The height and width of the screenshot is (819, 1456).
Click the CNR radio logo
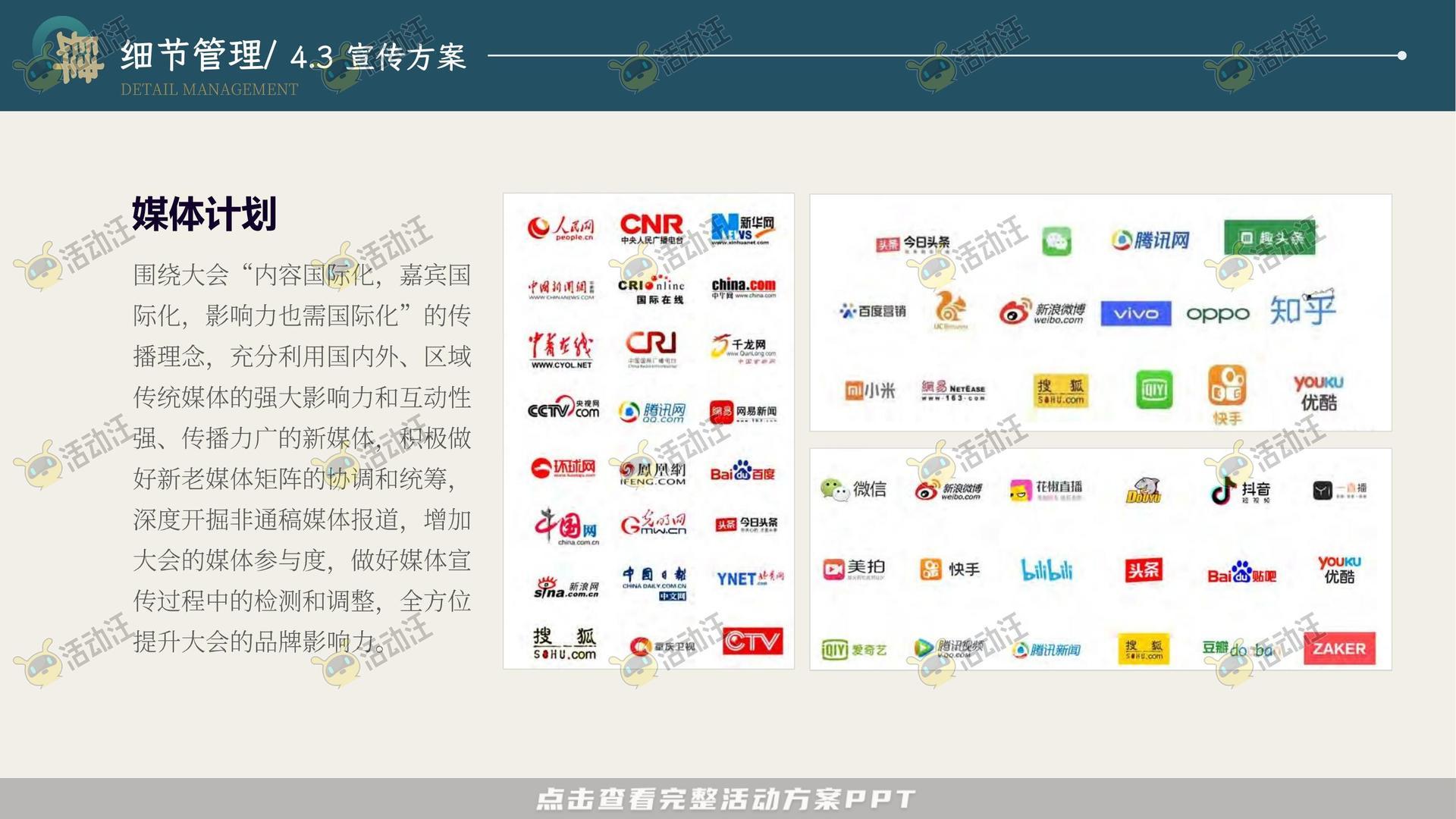click(651, 227)
